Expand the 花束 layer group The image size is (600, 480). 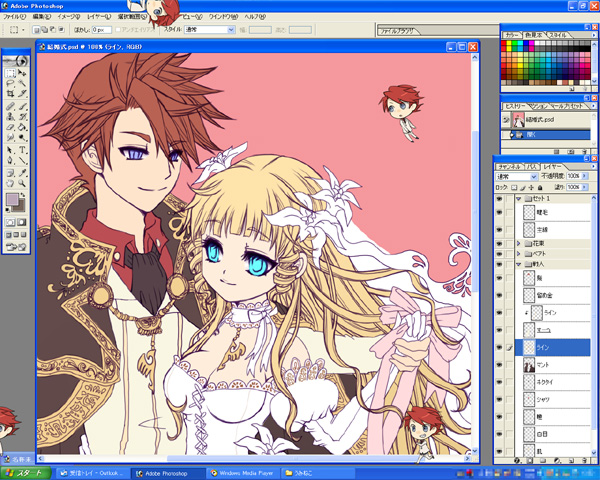519,243
